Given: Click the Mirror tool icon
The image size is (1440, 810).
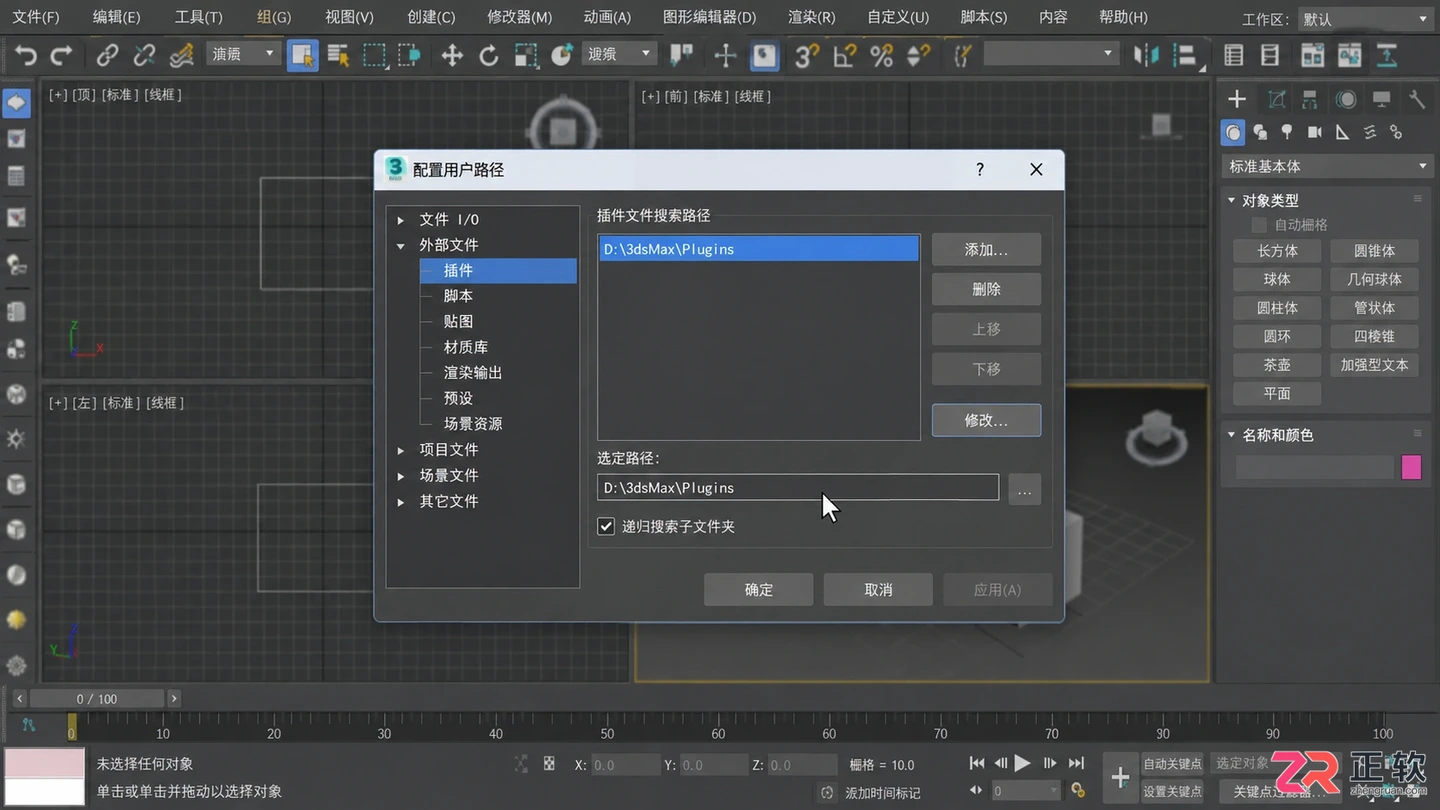Looking at the screenshot, I should [1146, 55].
